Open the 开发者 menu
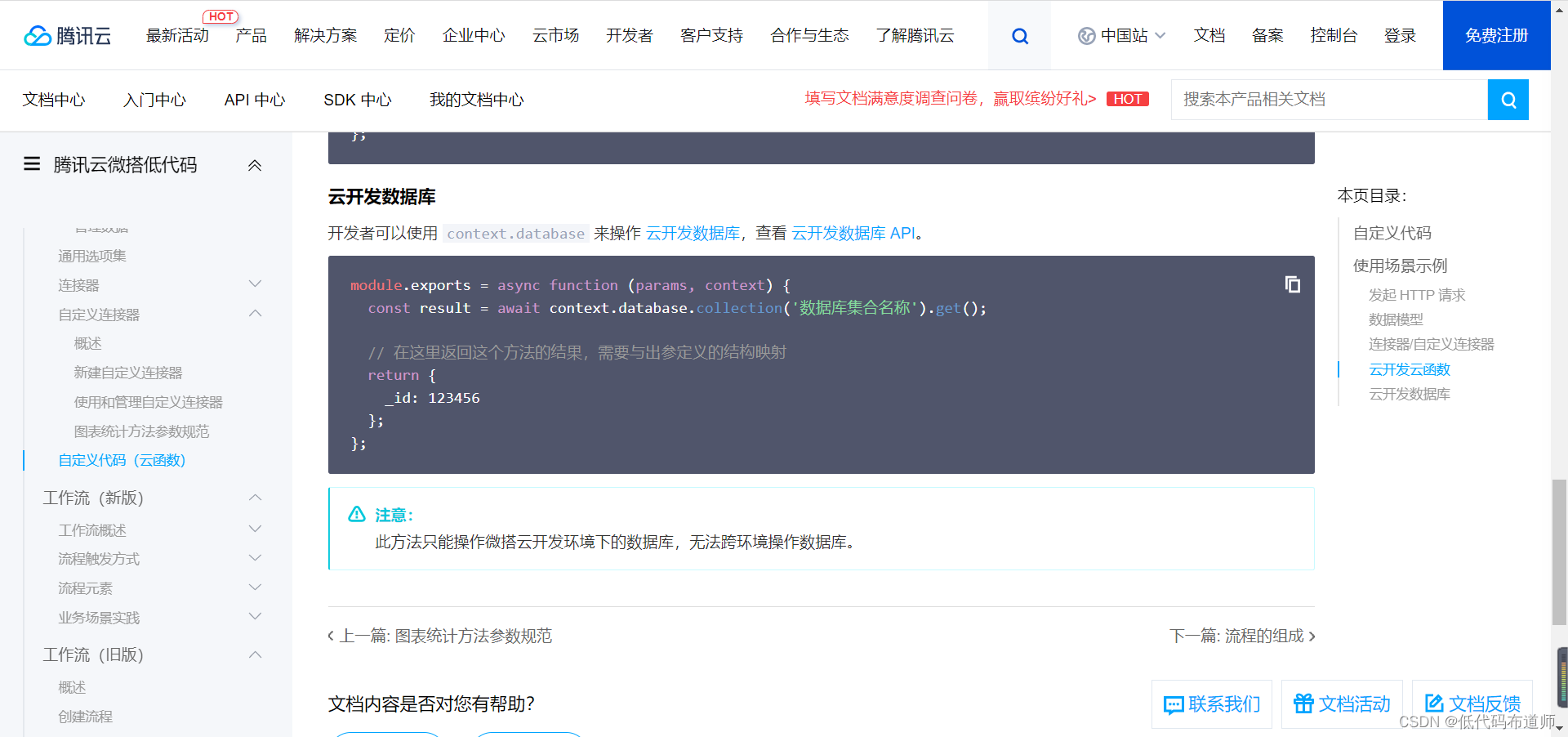The image size is (1568, 737). click(x=630, y=36)
